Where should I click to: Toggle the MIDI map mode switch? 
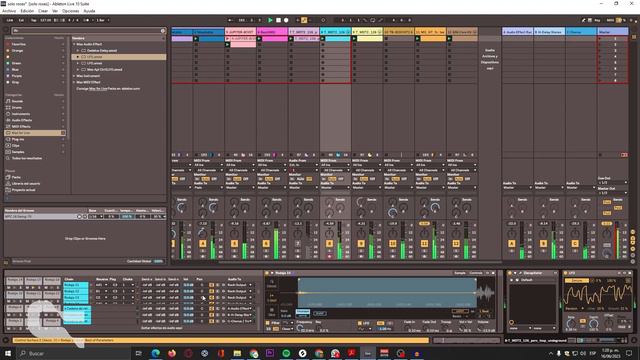[610, 20]
